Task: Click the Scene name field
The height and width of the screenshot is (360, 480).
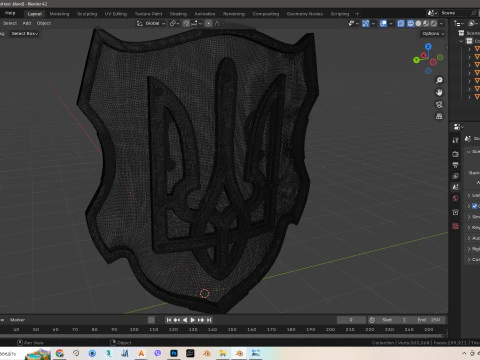Action: (455, 13)
